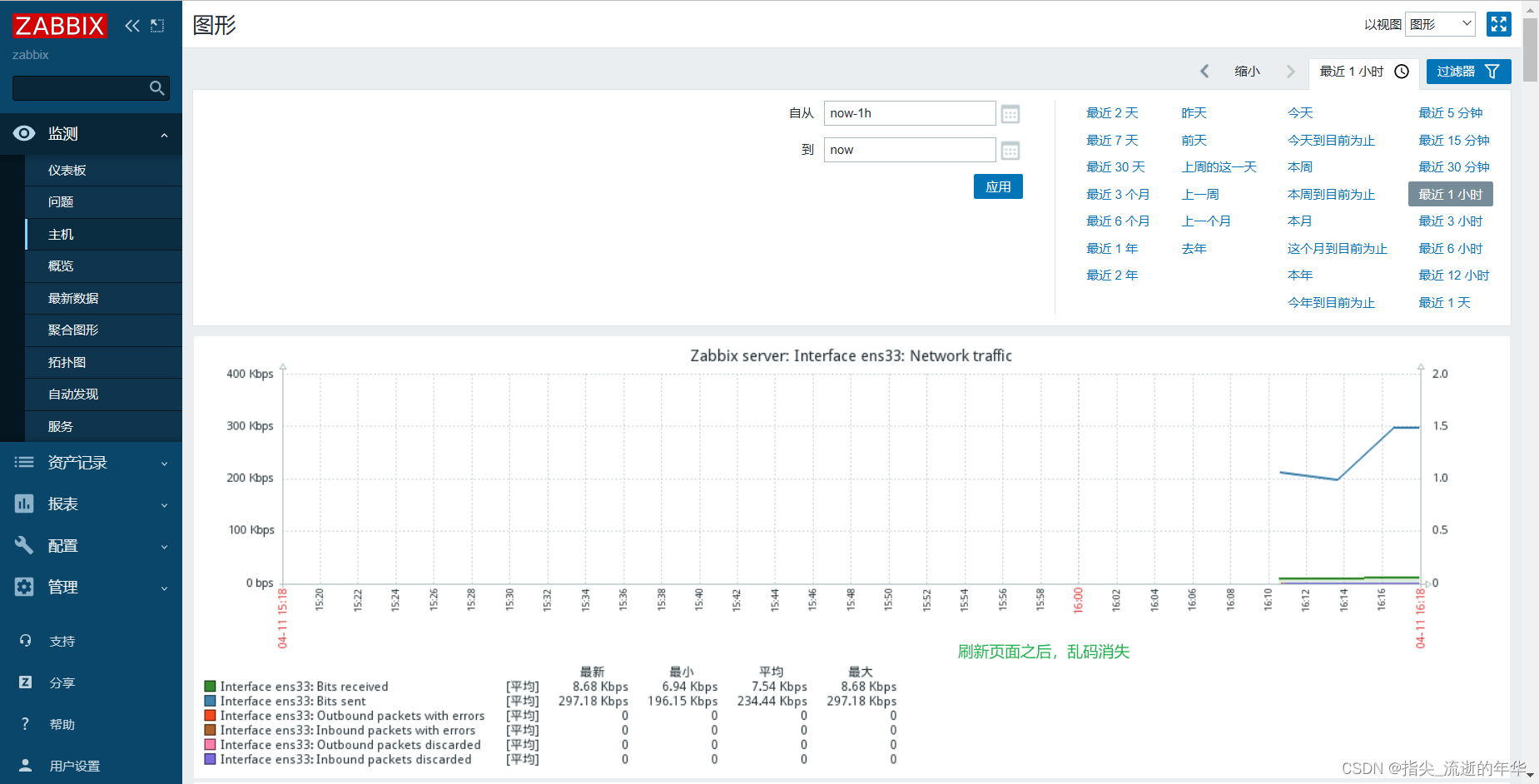This screenshot has height=784, width=1539.
Task: Toggle fullscreen kiosk mode icon
Action: pyautogui.click(x=1499, y=24)
